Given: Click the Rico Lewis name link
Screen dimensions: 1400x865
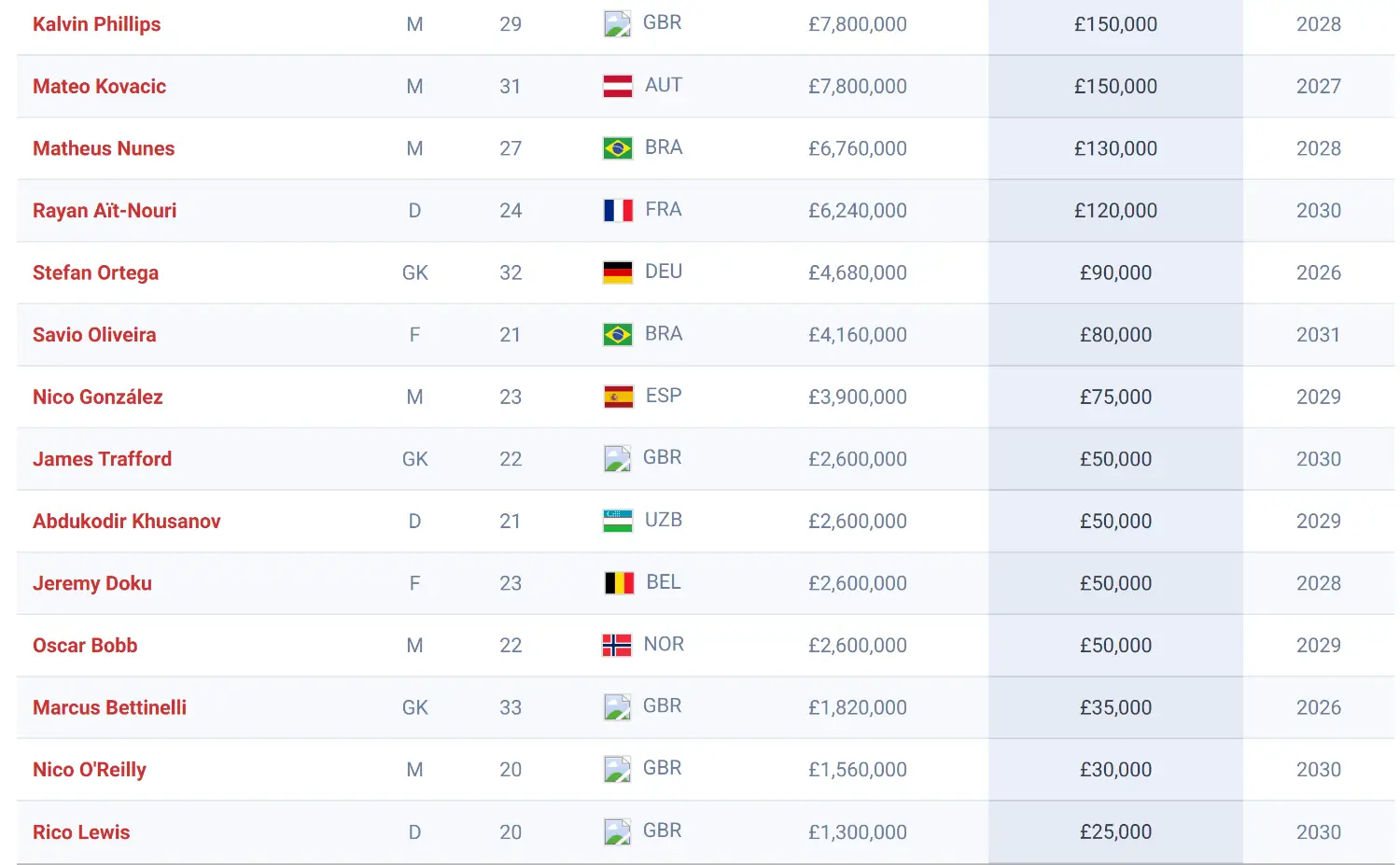Looking at the screenshot, I should 81,832.
